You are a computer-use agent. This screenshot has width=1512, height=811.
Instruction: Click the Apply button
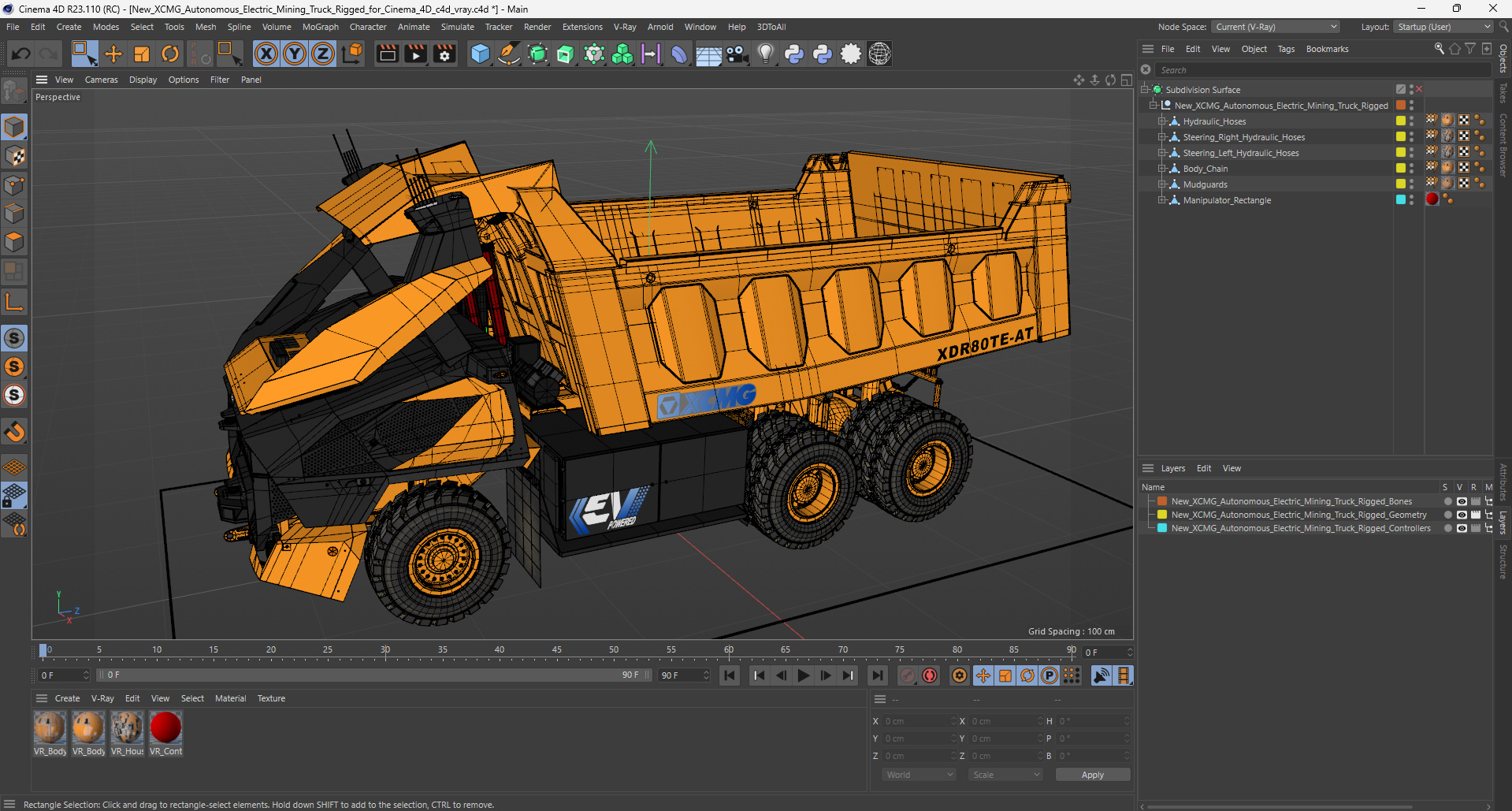click(1092, 775)
